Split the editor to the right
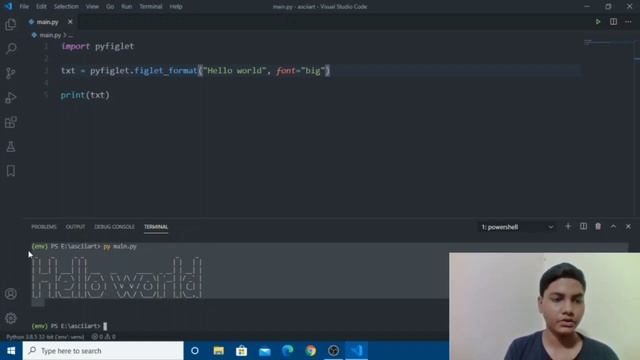 click(613, 22)
